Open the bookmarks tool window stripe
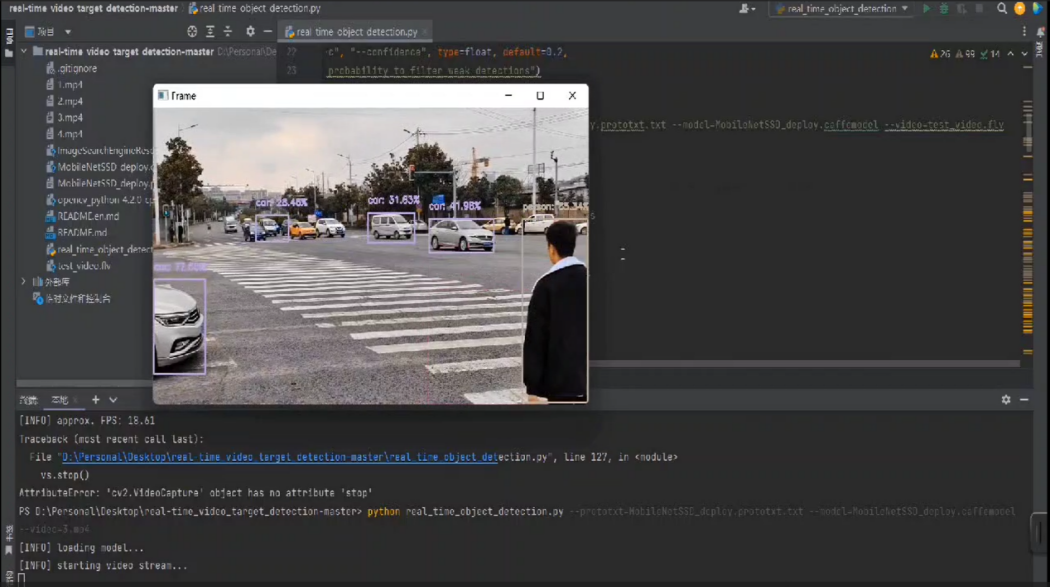 tap(9, 540)
